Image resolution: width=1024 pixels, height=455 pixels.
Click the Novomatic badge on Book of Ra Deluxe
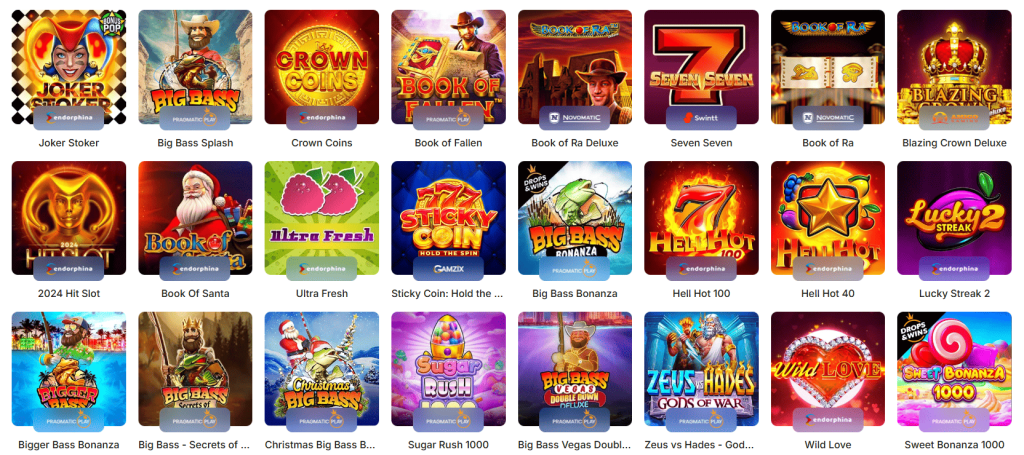[575, 118]
